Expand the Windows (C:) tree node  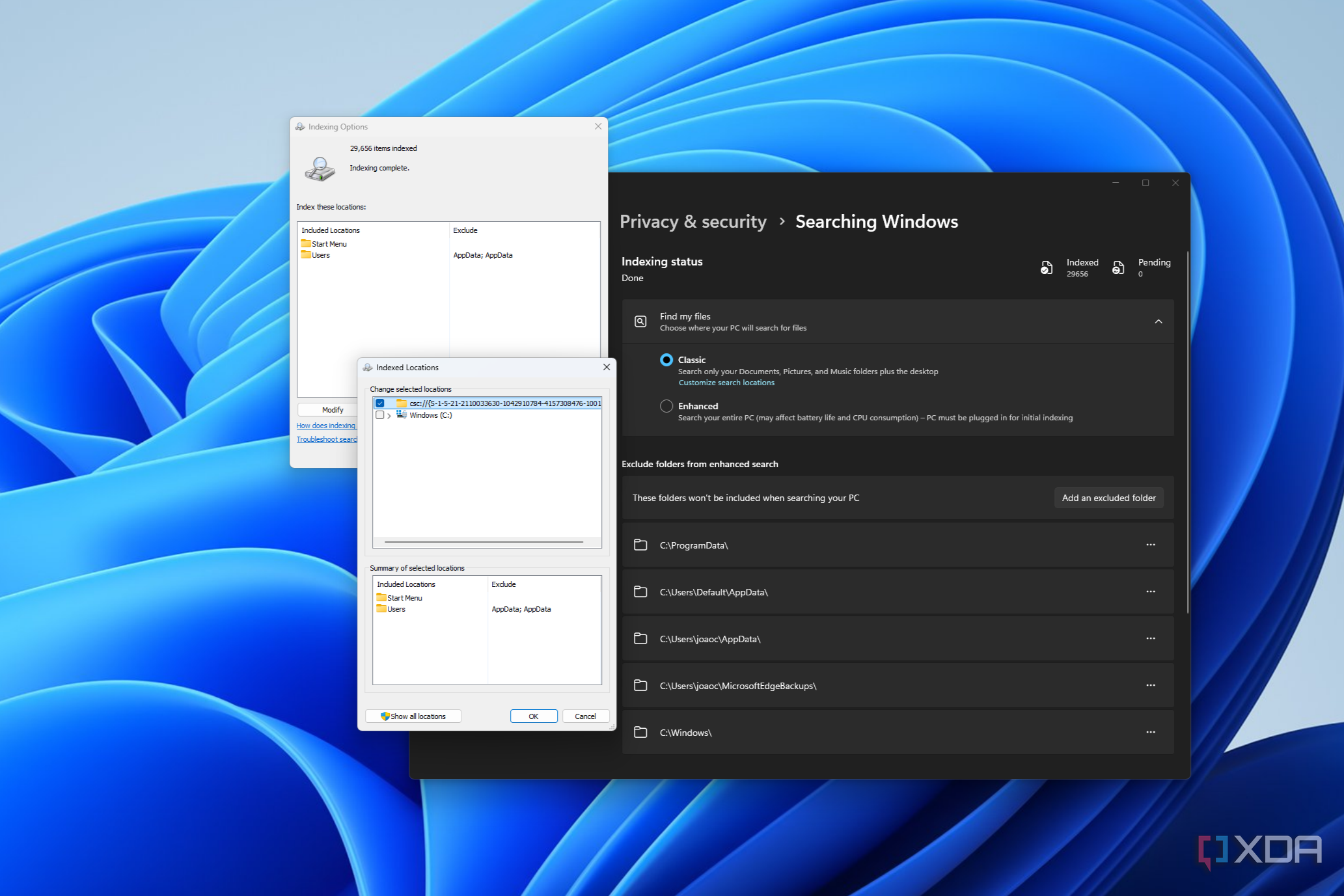[x=390, y=415]
